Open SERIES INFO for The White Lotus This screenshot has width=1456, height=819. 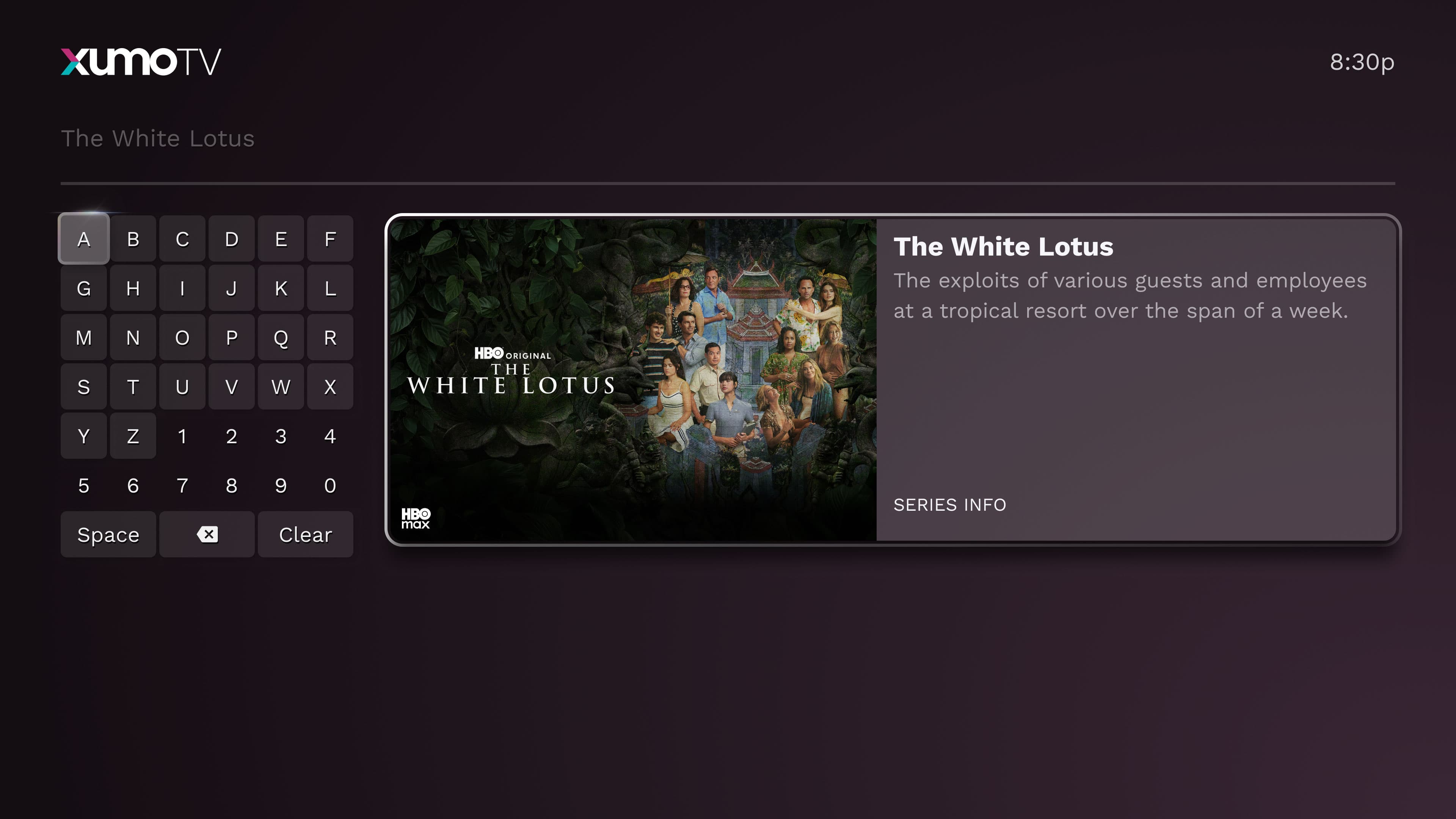(x=949, y=505)
